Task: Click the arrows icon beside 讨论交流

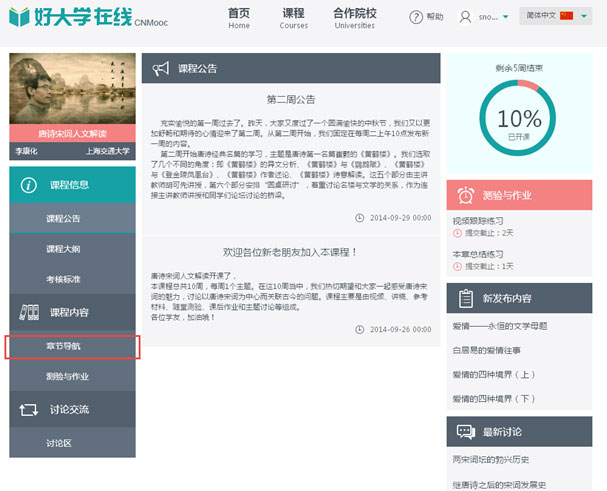Action: (28, 408)
